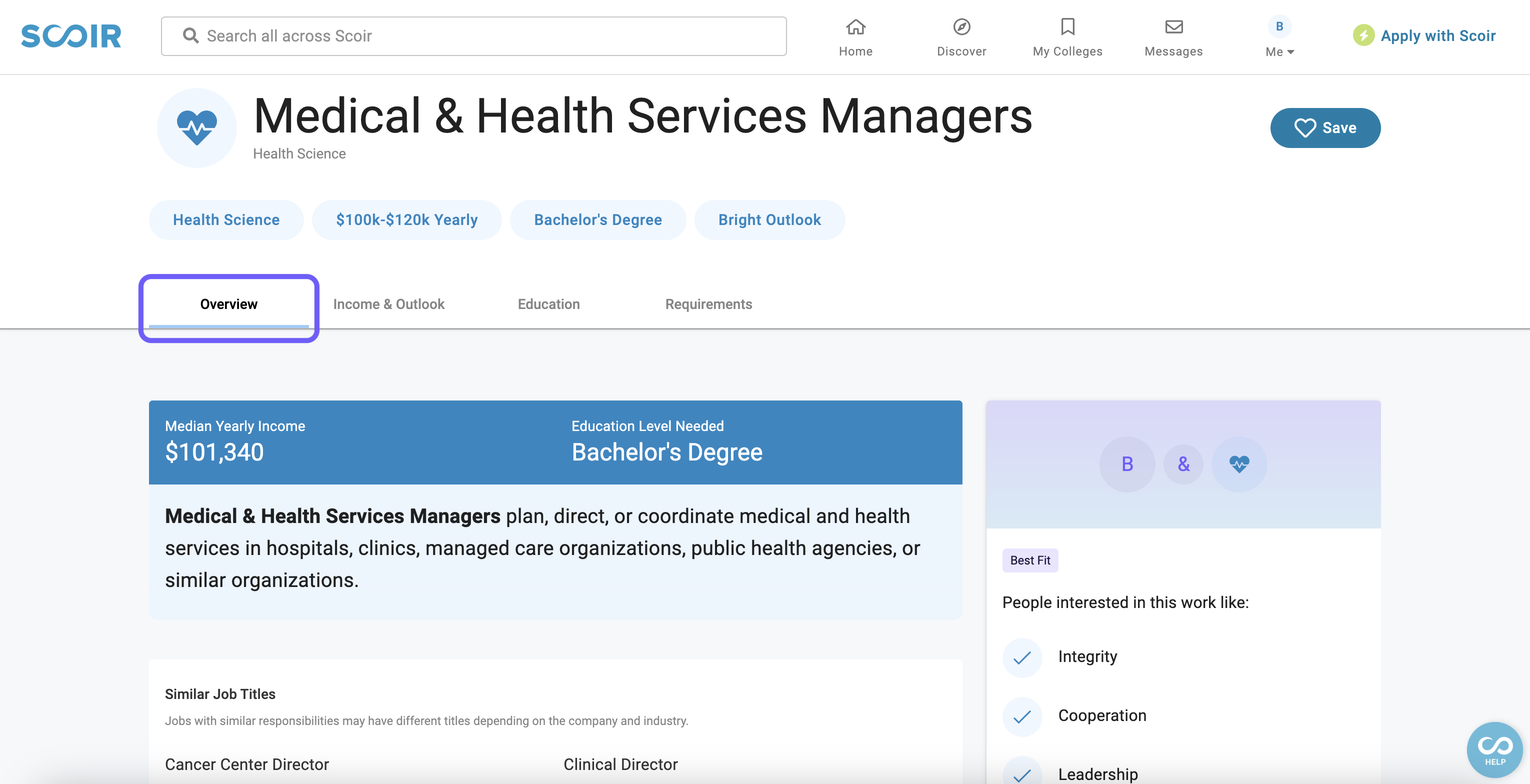The image size is (1530, 784).
Task: Click the Cooperation checkmark icon
Action: (1021, 716)
